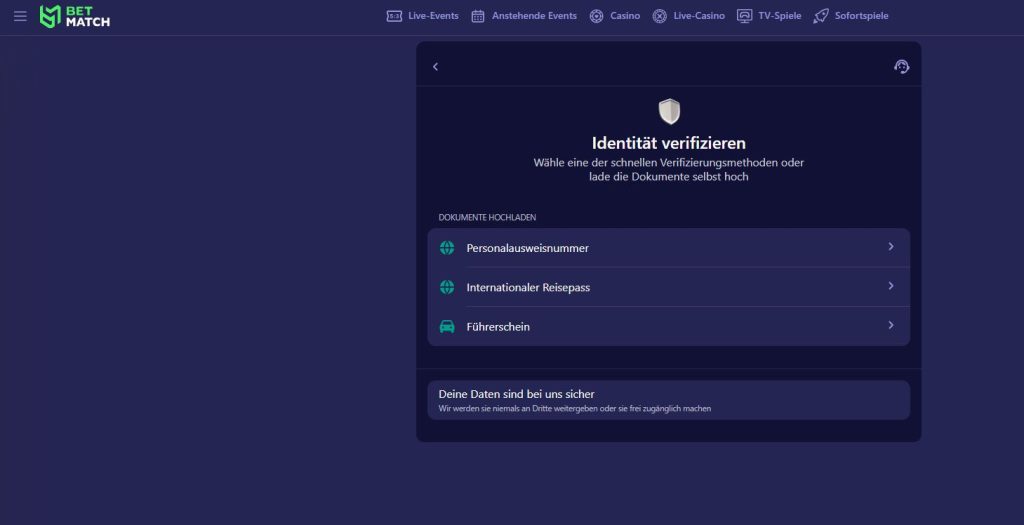Click the Casino chip icon
The height and width of the screenshot is (525, 1024).
point(596,16)
